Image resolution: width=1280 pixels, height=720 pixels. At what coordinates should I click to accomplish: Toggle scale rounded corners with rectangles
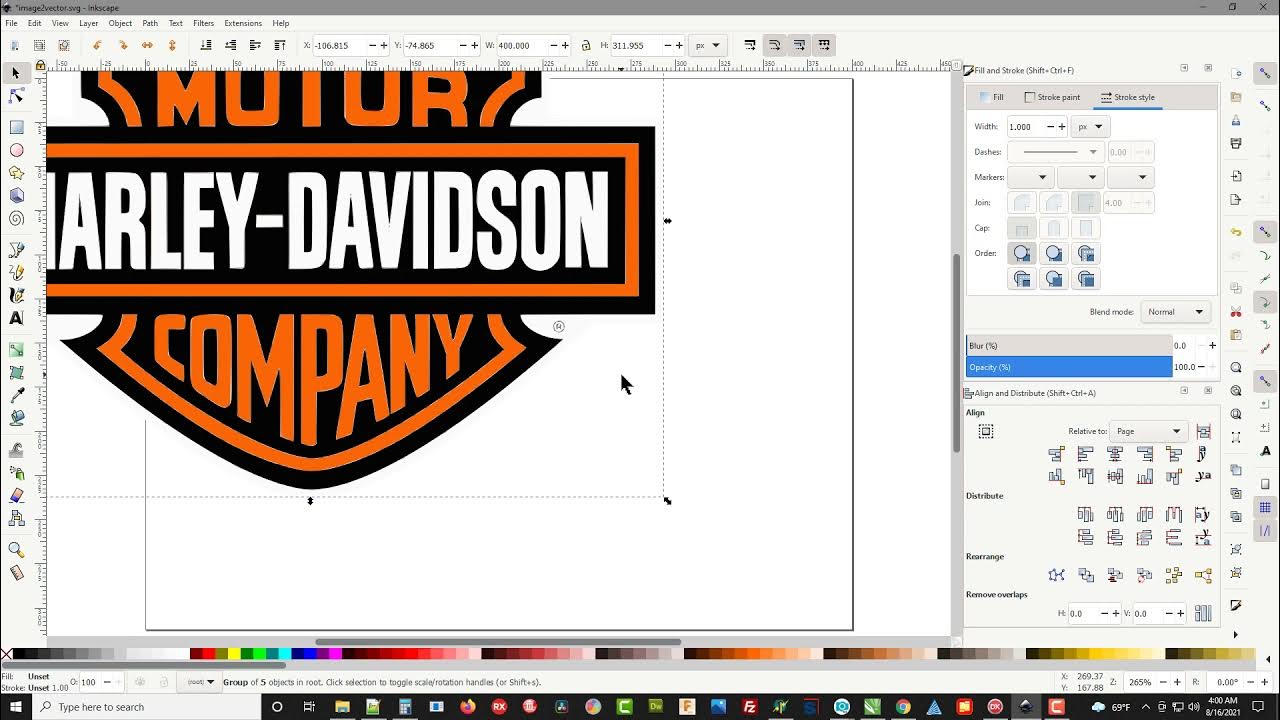775,45
